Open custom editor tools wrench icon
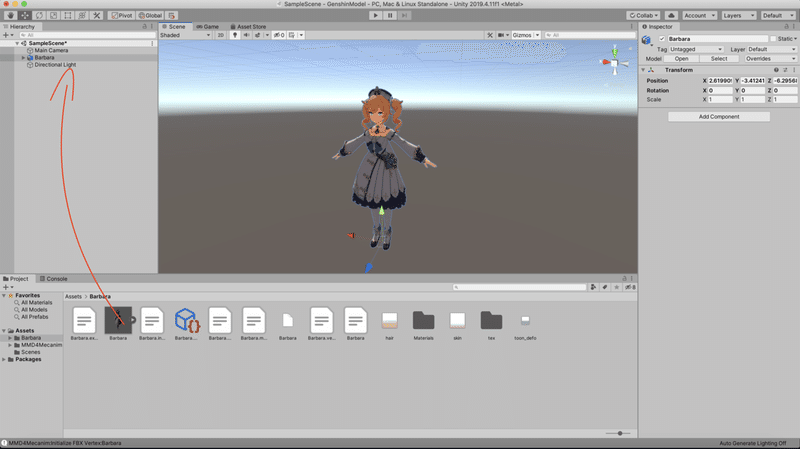 point(96,15)
